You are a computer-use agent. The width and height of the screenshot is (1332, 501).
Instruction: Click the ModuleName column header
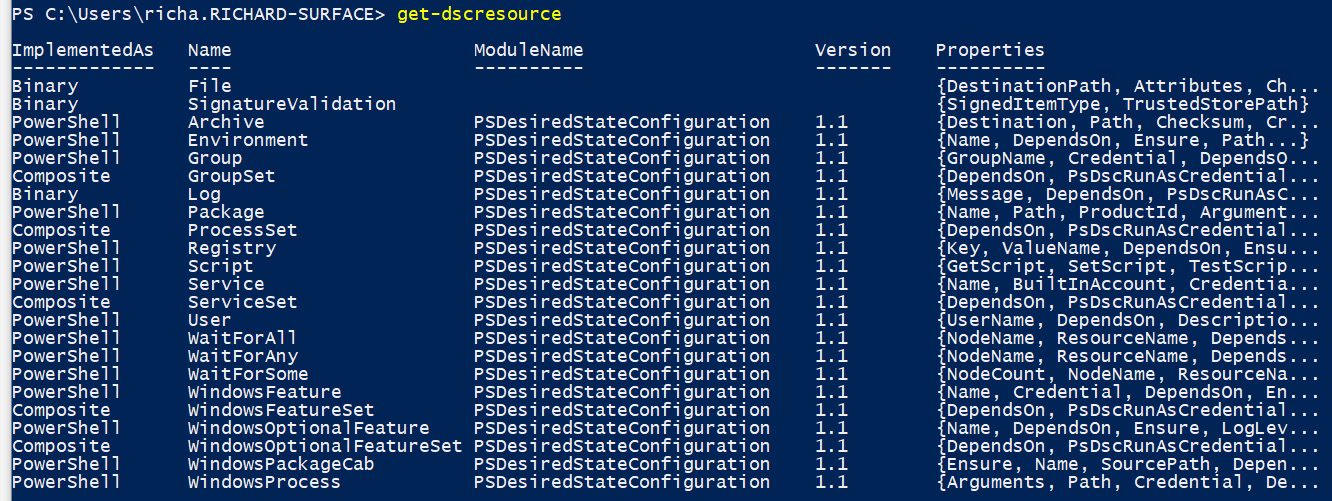(x=528, y=50)
